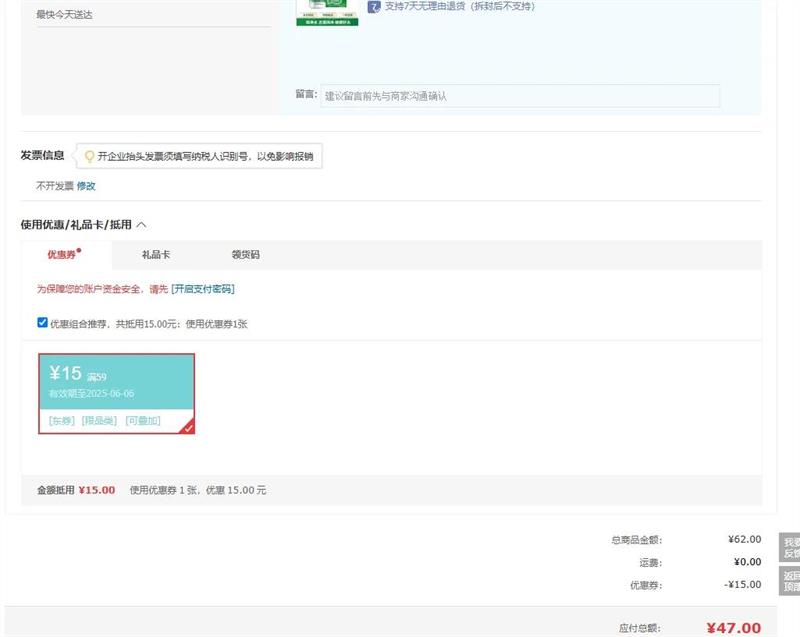Click the 返回顶部 side button
This screenshot has width=800, height=637.
[x=790, y=581]
